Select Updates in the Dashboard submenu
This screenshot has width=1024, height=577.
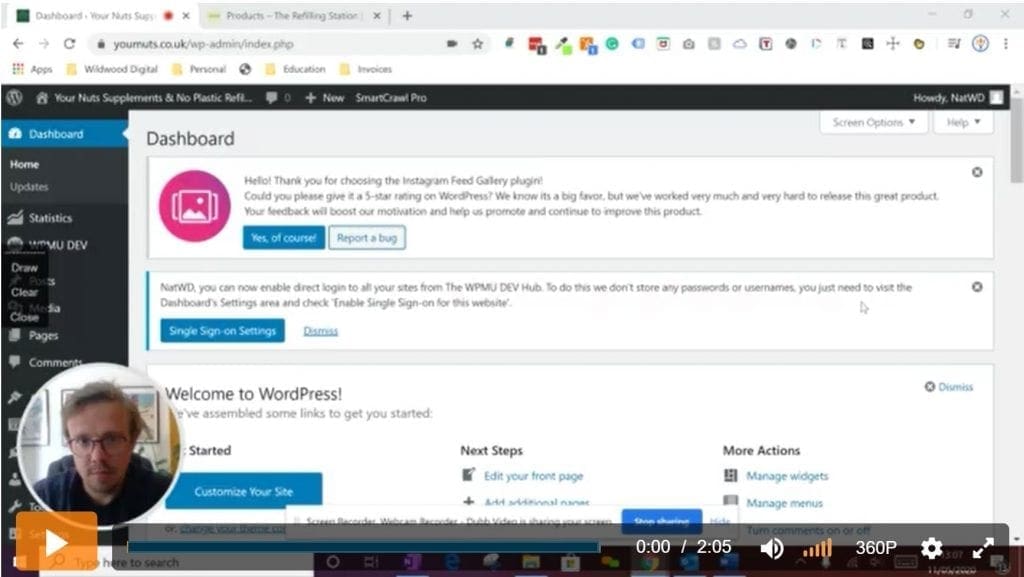(29, 187)
